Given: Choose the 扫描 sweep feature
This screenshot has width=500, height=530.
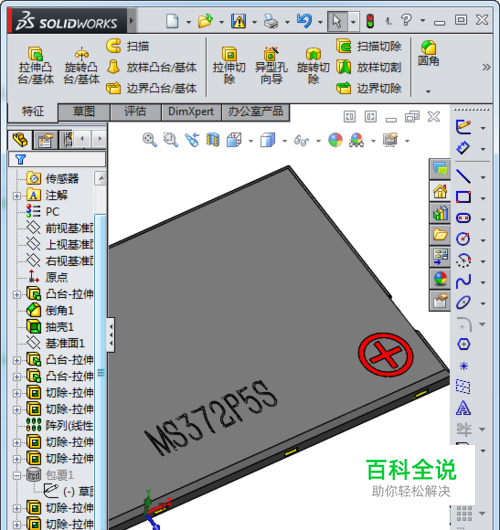Looking at the screenshot, I should point(127,46).
